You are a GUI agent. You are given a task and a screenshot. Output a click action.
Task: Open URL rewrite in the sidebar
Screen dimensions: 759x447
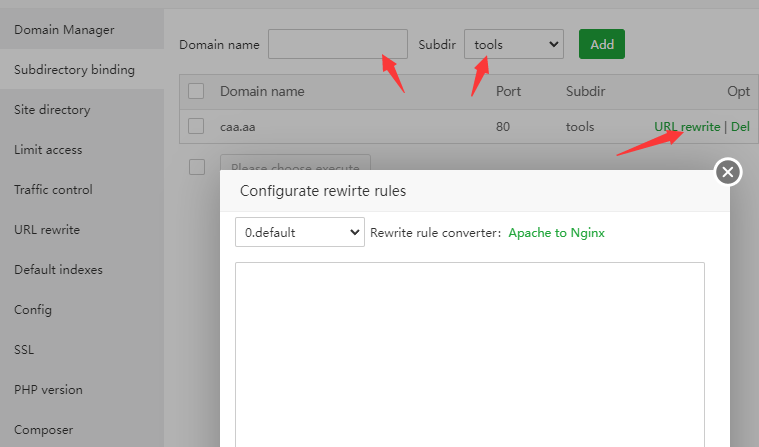pos(47,230)
